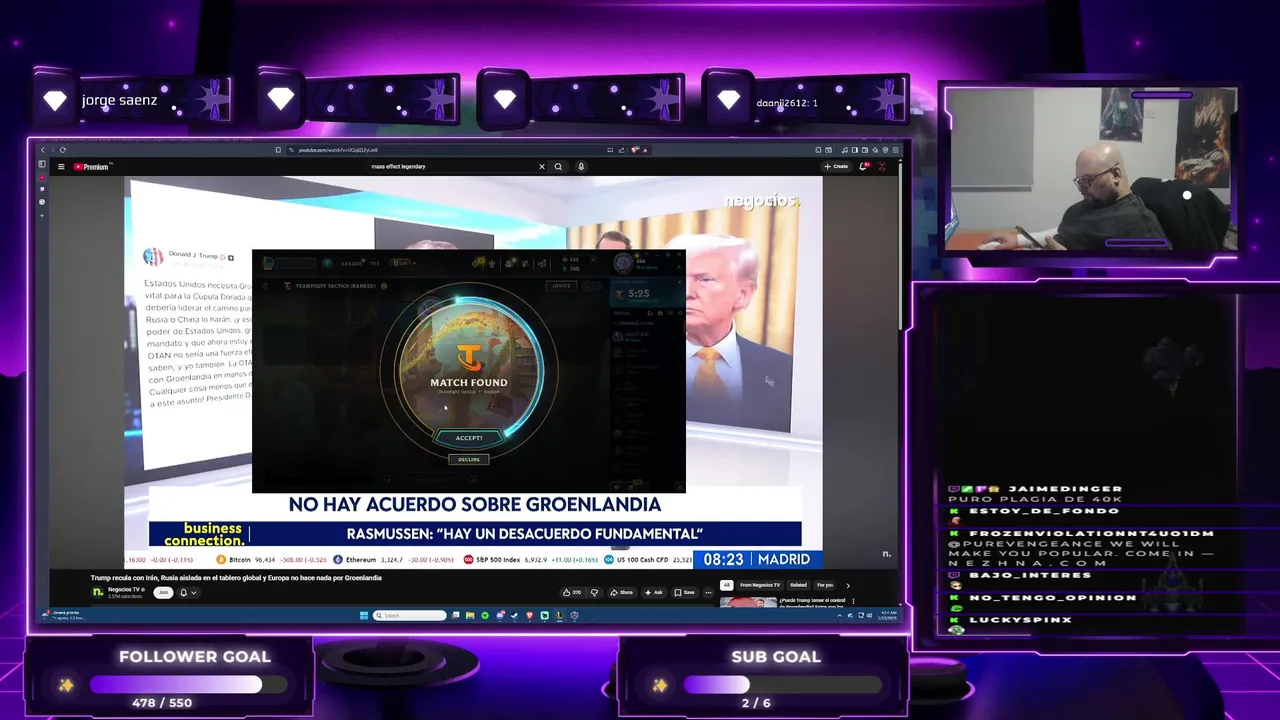The width and height of the screenshot is (1280, 720).
Task: Decline the found match
Action: 469,459
